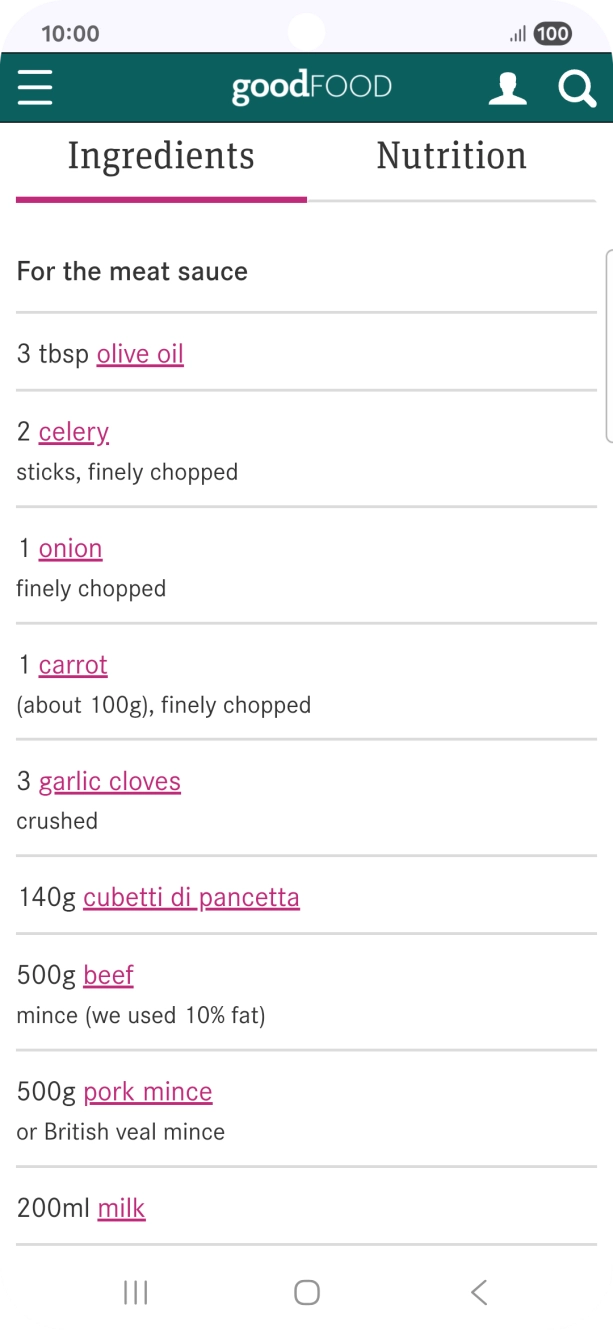Tap the onion ingredient link
This screenshot has height=1330, width=613.
[x=70, y=548]
